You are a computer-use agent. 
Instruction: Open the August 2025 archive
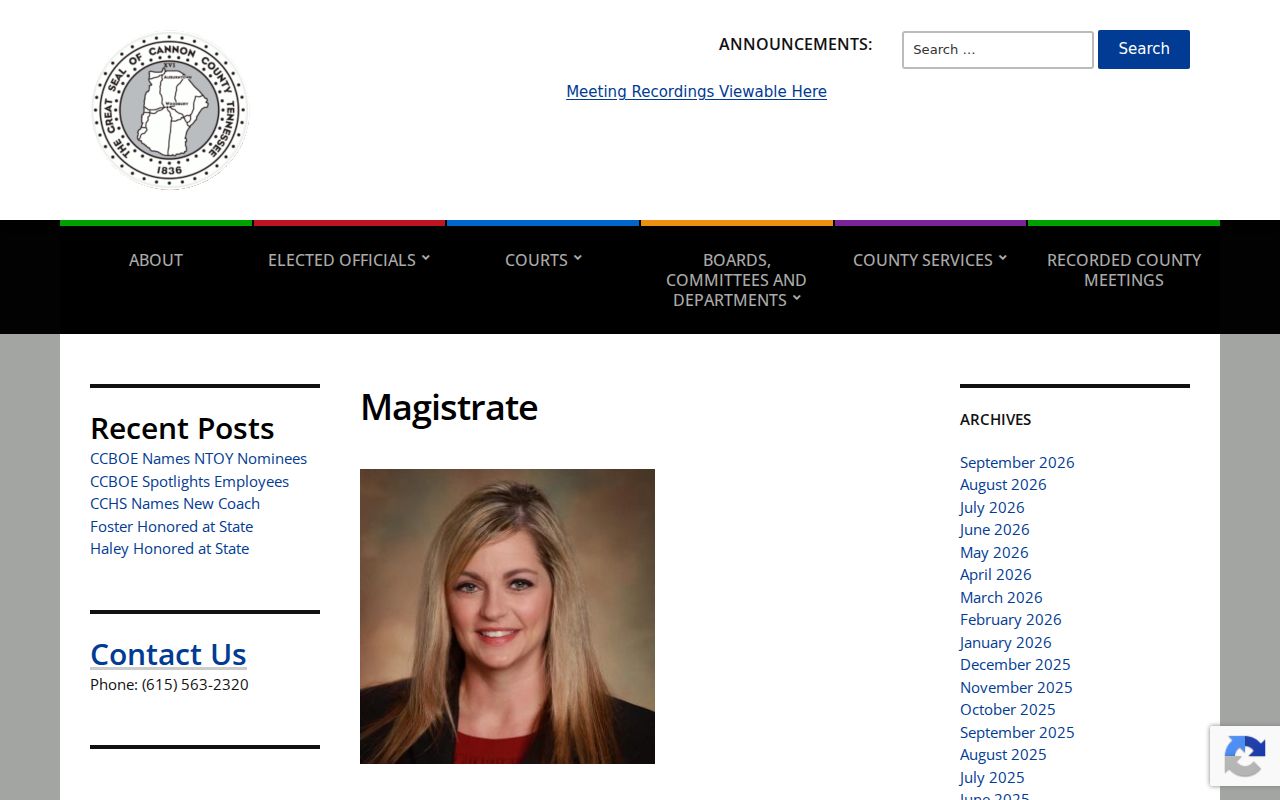coord(1003,755)
